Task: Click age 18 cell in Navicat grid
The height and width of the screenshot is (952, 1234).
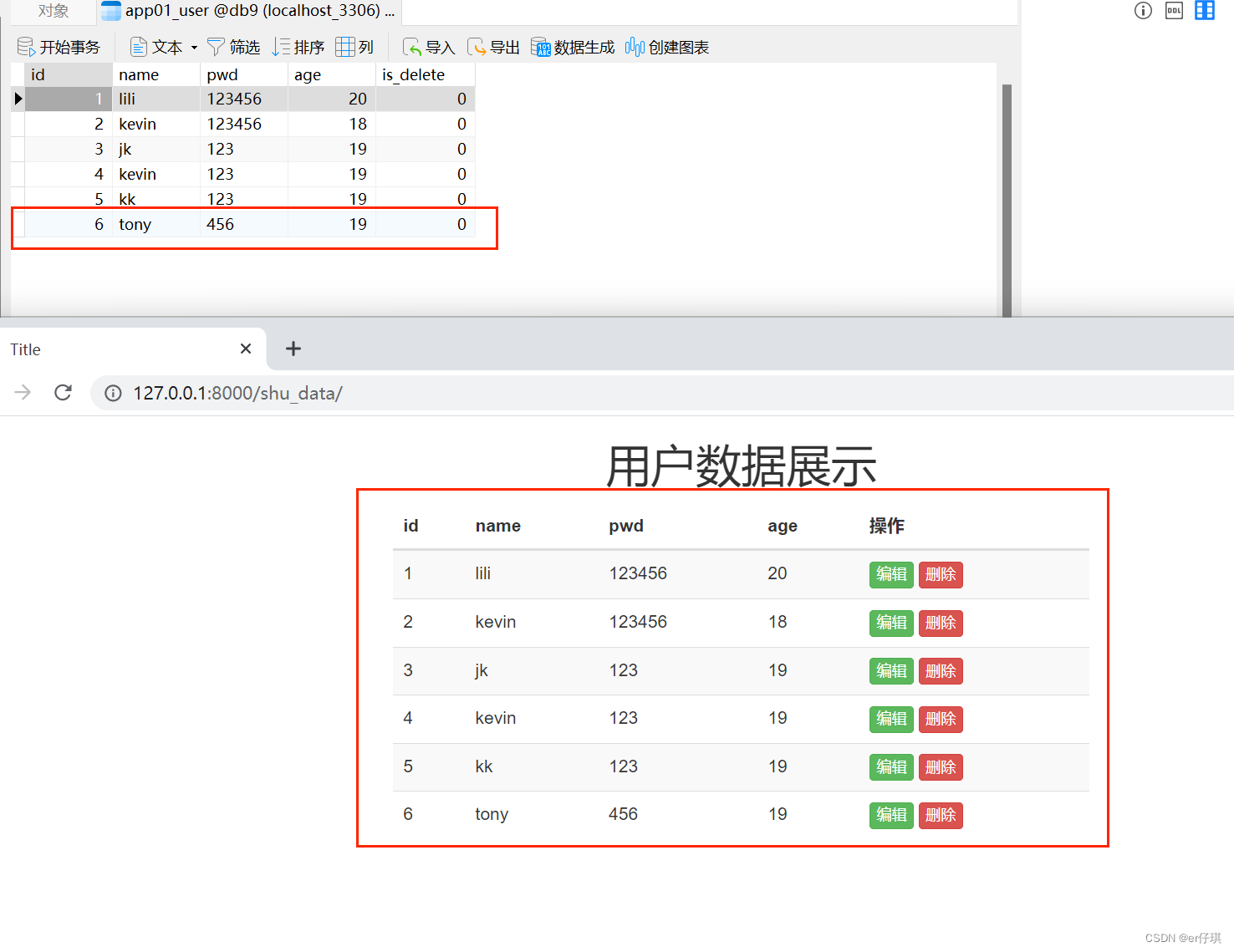Action: pos(332,124)
